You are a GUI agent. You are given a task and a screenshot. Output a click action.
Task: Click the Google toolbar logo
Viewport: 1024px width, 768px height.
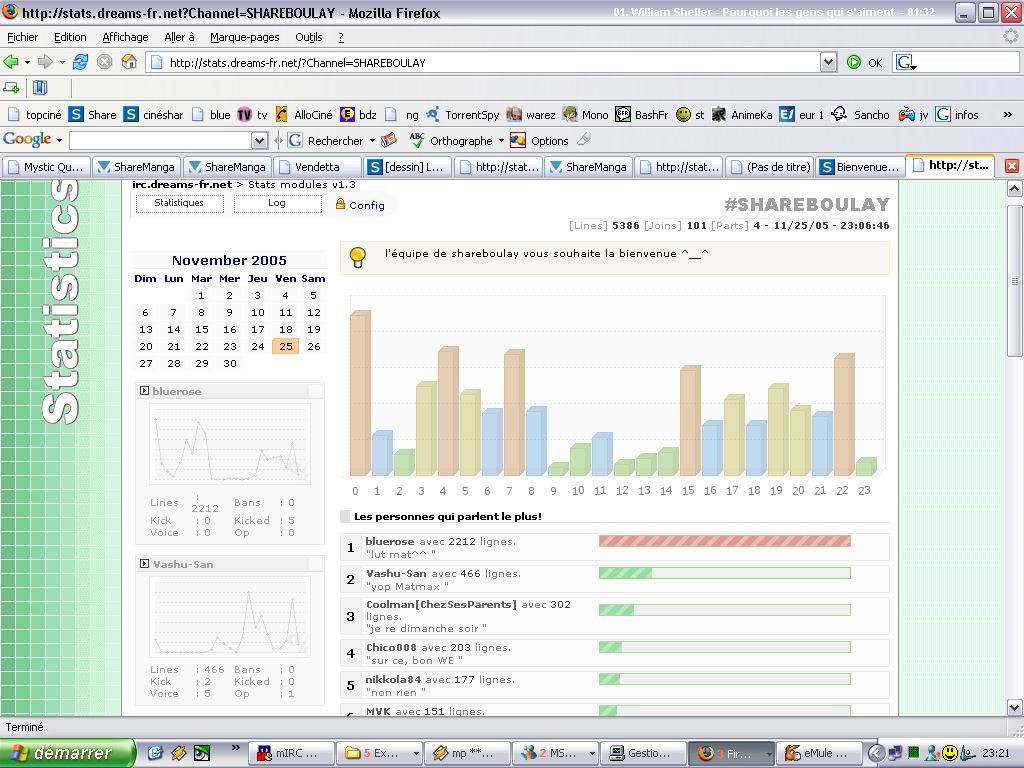coord(27,139)
